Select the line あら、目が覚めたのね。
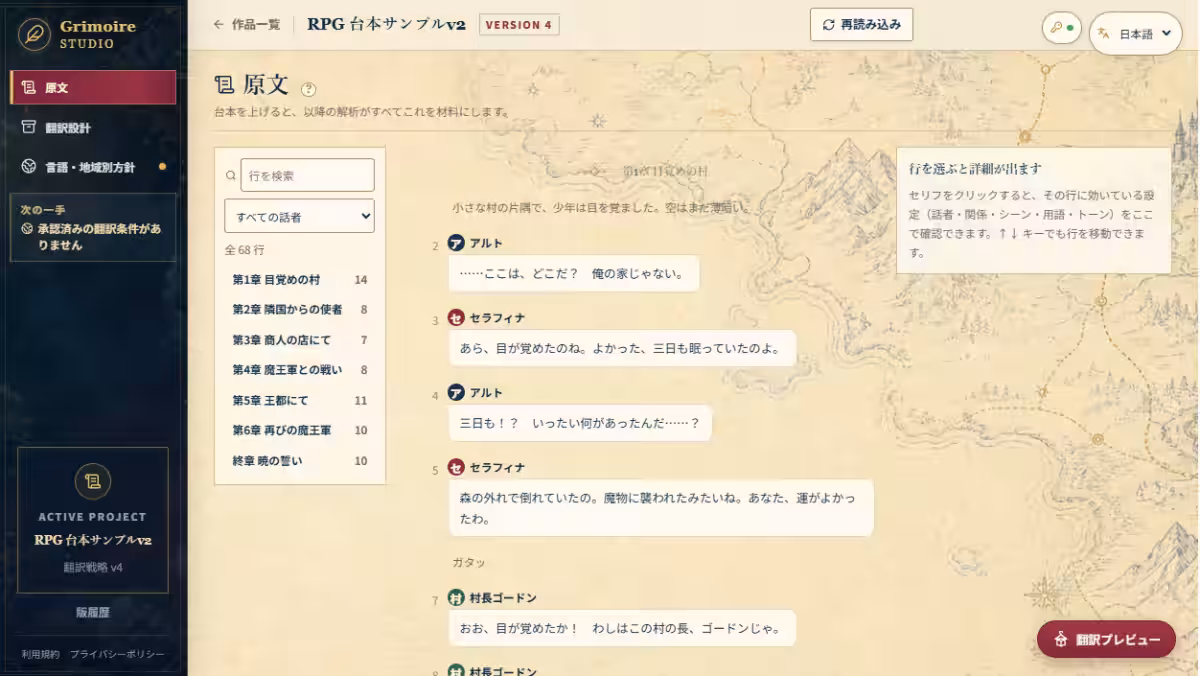This screenshot has width=1200, height=676. coord(621,348)
